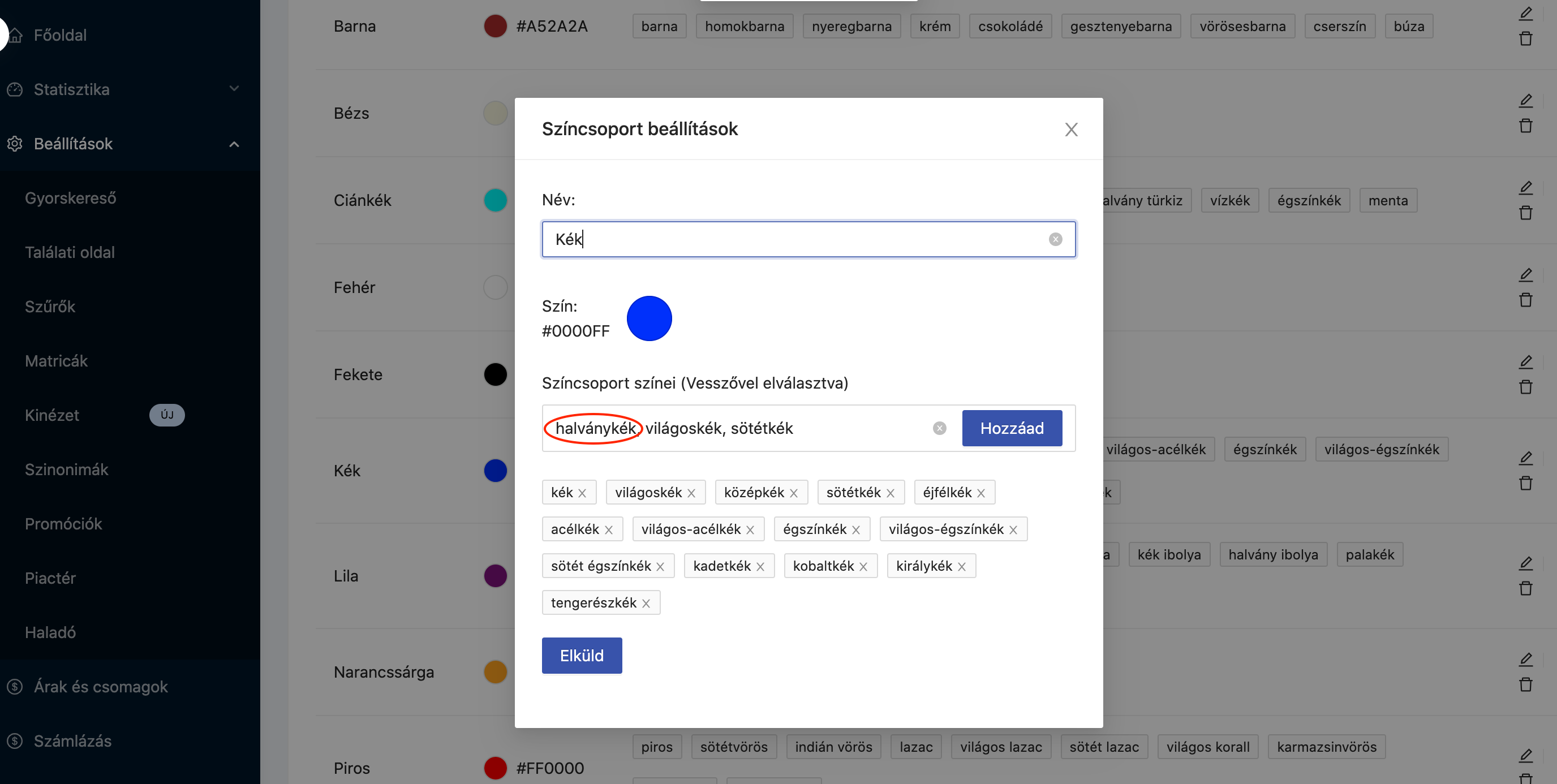Viewport: 1557px width, 784px height.
Task: Open Árak és csomagok in sidebar
Action: point(100,687)
